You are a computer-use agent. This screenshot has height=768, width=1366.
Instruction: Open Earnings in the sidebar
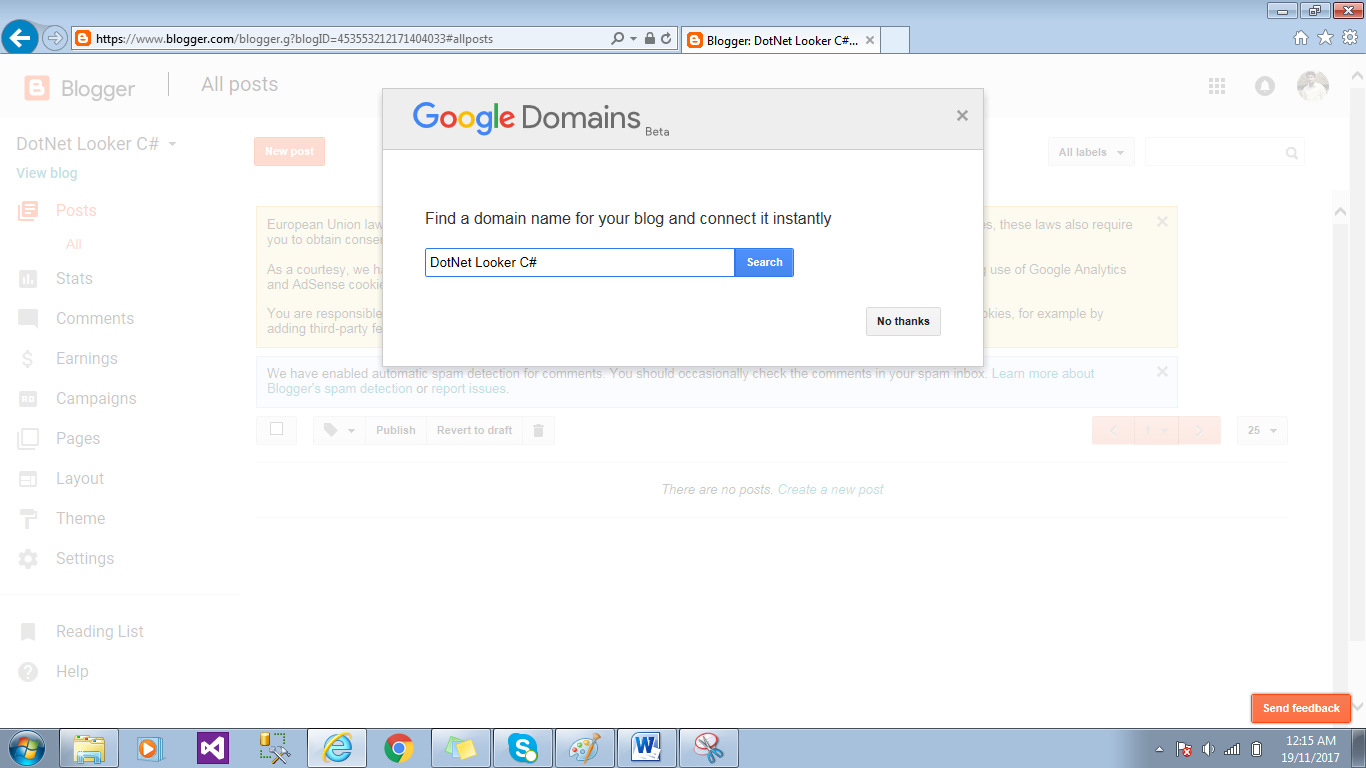pos(87,358)
